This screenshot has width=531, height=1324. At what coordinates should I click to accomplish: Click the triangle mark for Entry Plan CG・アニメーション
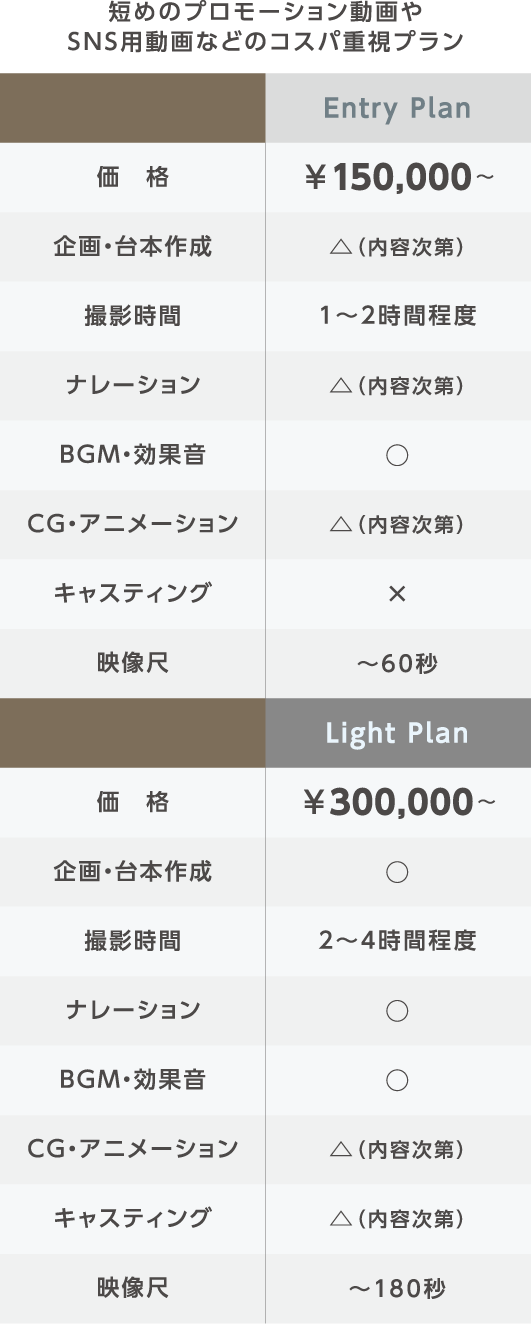tap(339, 525)
